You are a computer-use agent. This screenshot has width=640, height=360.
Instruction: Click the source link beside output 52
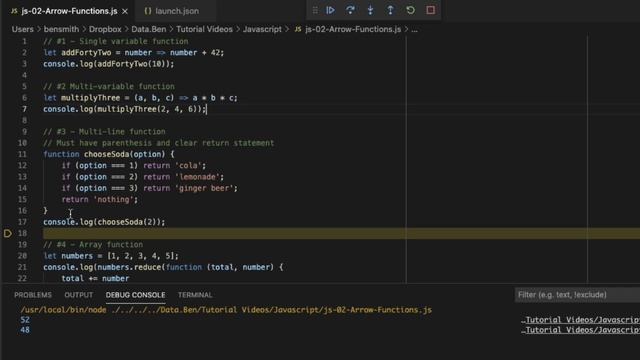[580, 320]
